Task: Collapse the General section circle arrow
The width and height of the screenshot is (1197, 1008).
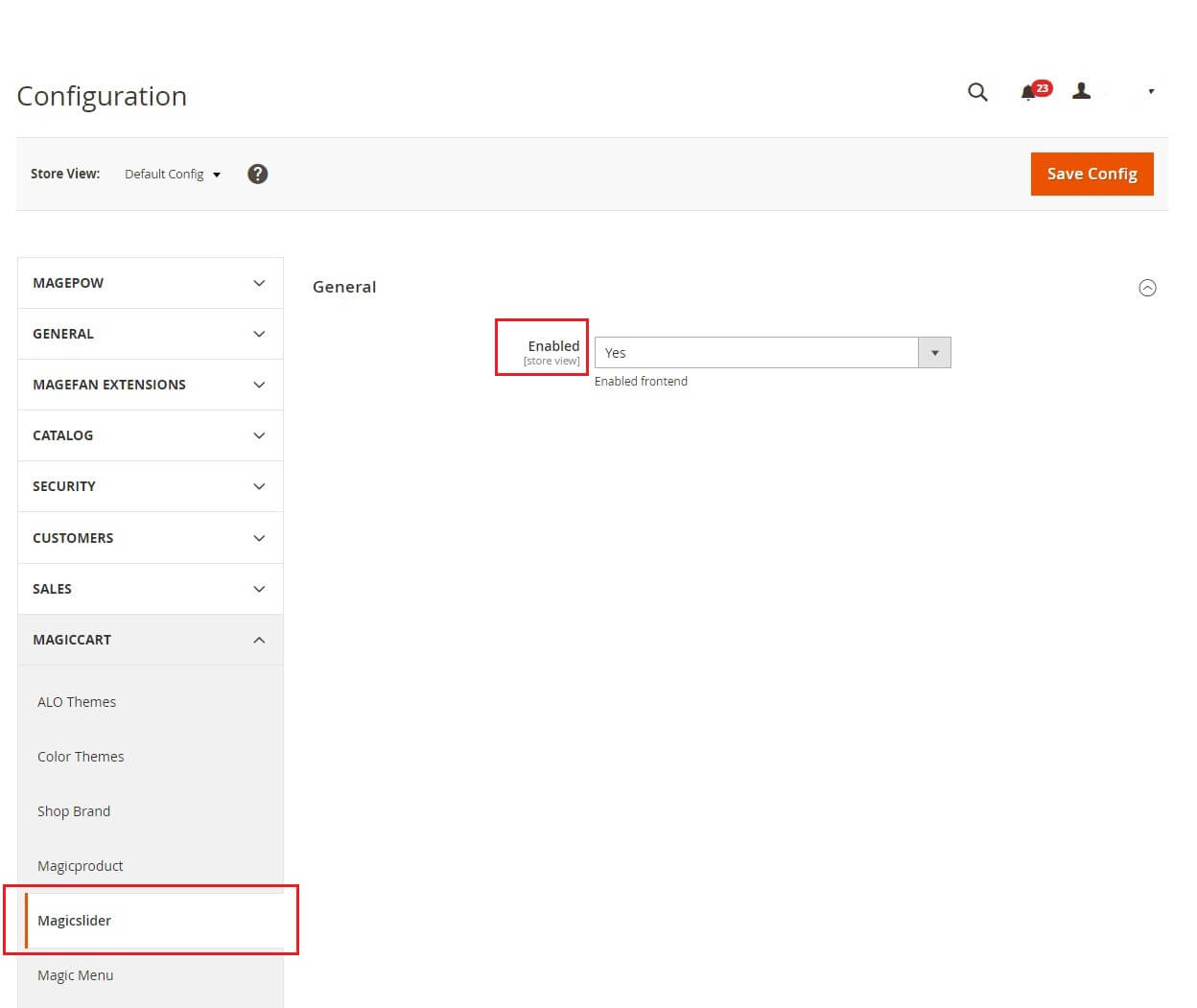Action: [x=1147, y=288]
